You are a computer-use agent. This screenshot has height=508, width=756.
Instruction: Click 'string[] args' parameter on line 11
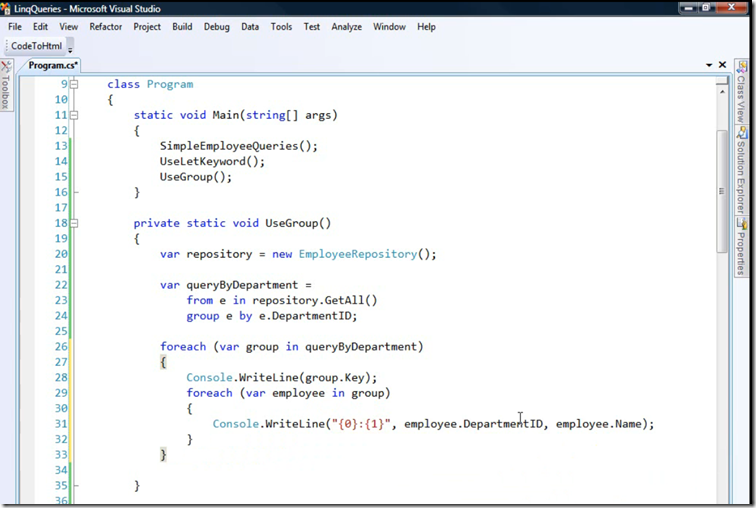click(289, 115)
